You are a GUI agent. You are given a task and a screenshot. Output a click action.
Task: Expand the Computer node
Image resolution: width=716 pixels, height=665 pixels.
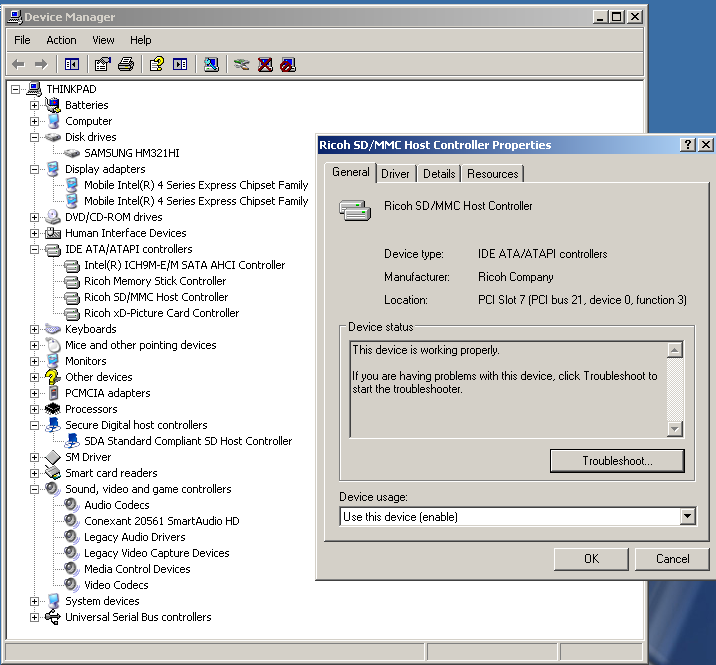coord(34,121)
